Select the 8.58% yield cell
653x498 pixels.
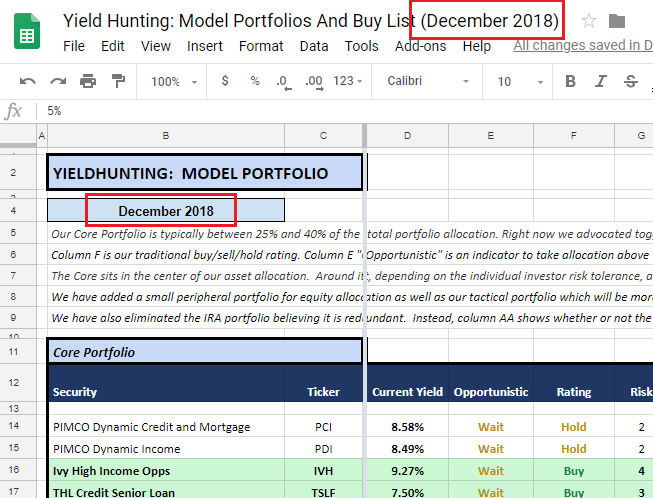[x=407, y=426]
